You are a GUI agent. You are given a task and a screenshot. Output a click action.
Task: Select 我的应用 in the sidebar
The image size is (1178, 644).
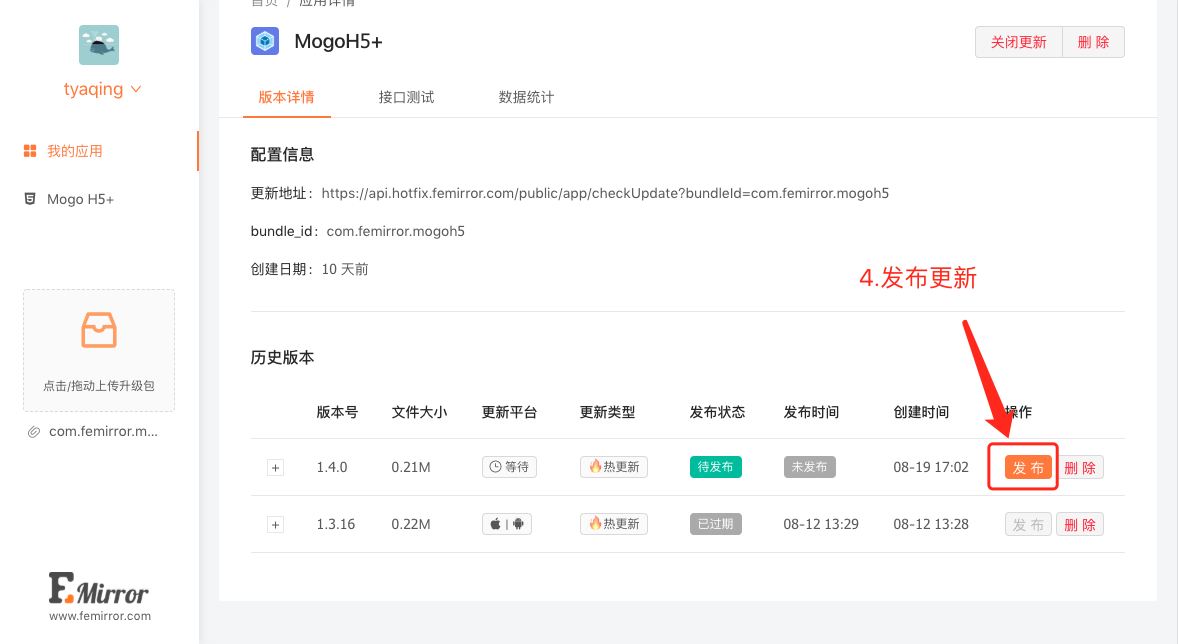click(74, 151)
